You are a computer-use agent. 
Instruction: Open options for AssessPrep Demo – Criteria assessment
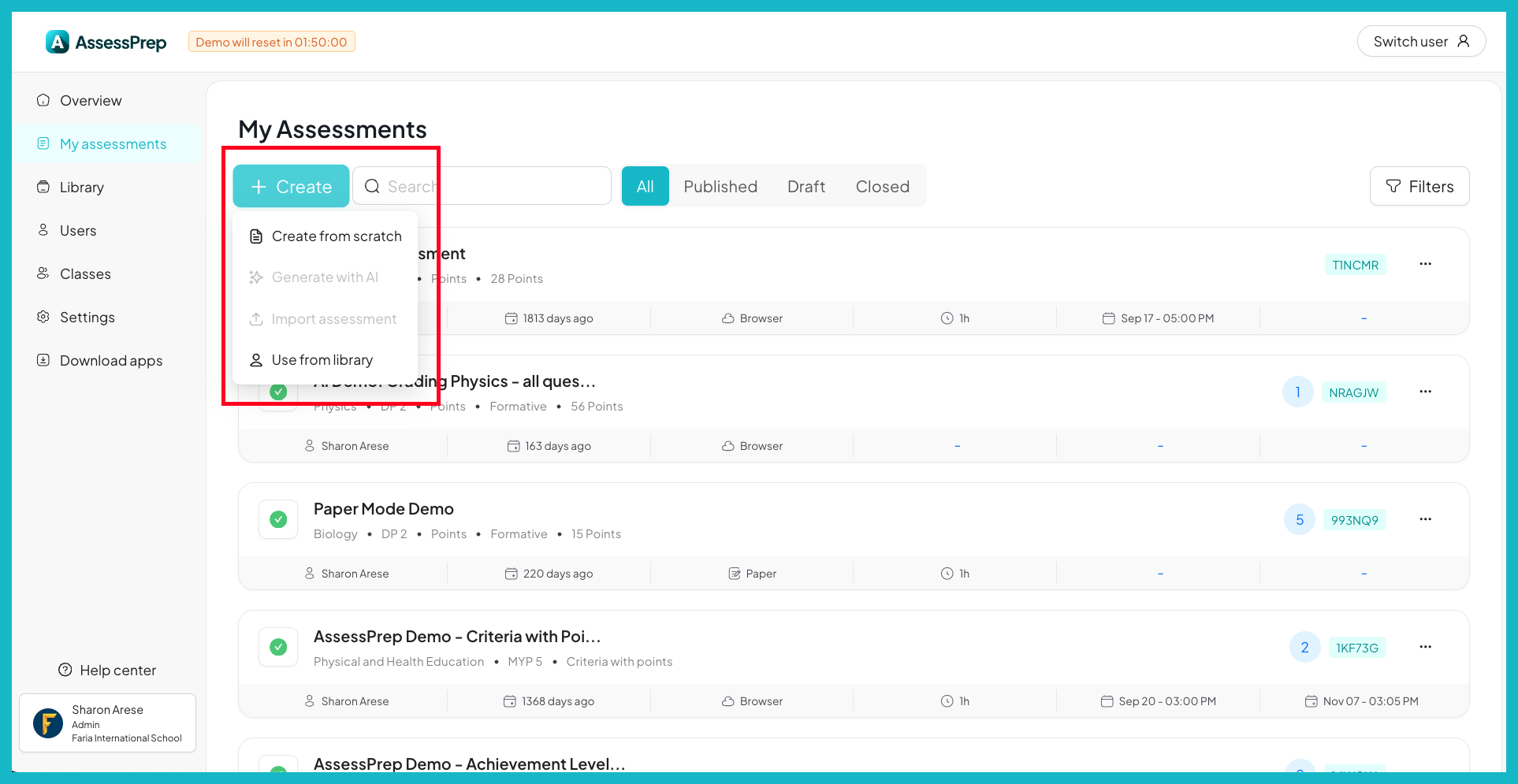pos(1425,647)
